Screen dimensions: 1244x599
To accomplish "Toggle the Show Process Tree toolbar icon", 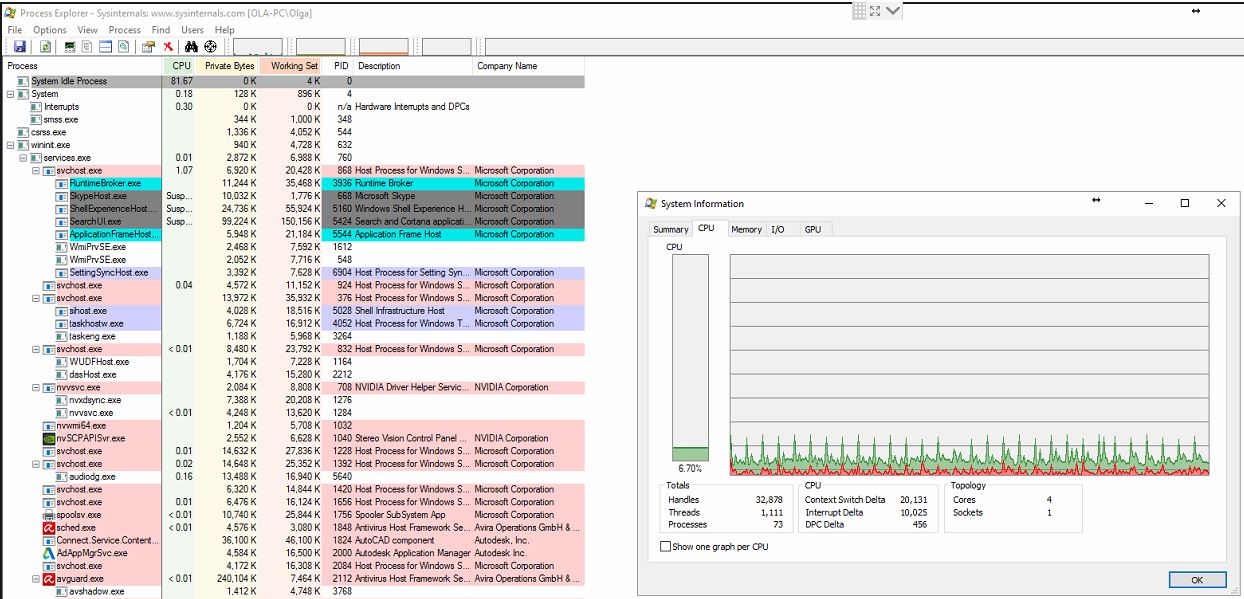I will click(88, 47).
